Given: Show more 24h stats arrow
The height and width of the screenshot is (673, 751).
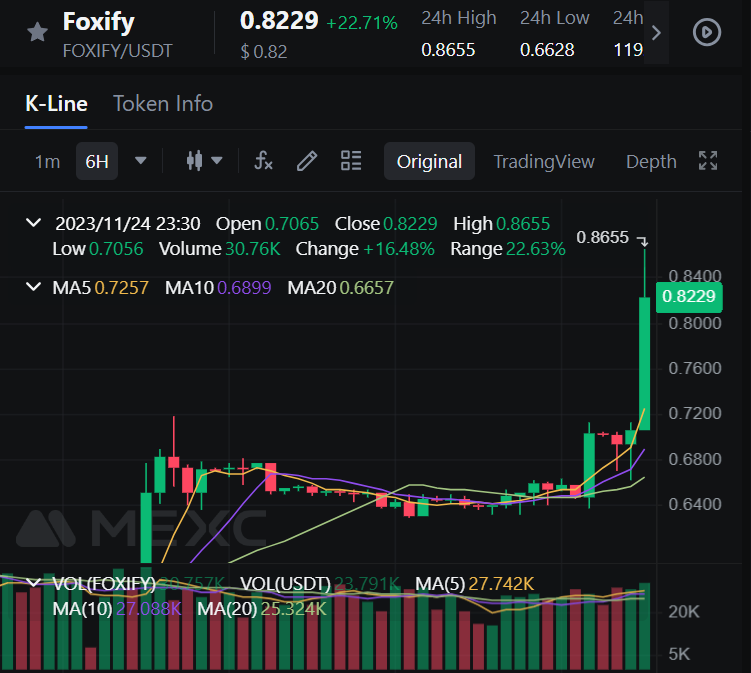Looking at the screenshot, I should pos(656,33).
